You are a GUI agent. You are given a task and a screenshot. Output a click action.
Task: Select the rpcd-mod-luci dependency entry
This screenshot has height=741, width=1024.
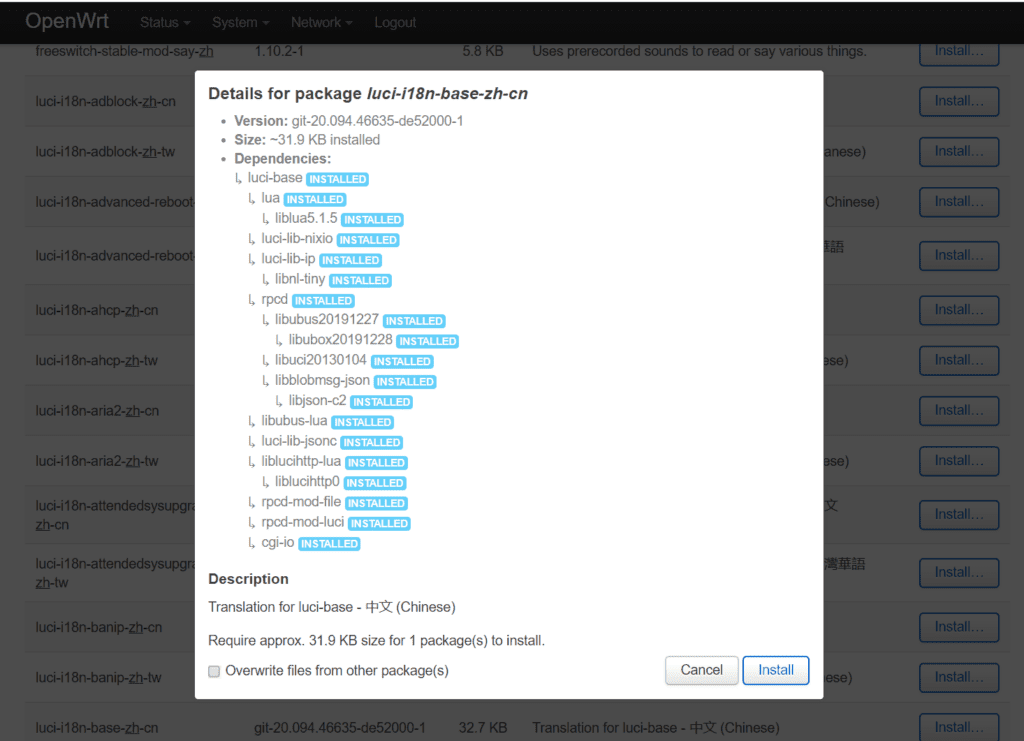click(303, 523)
